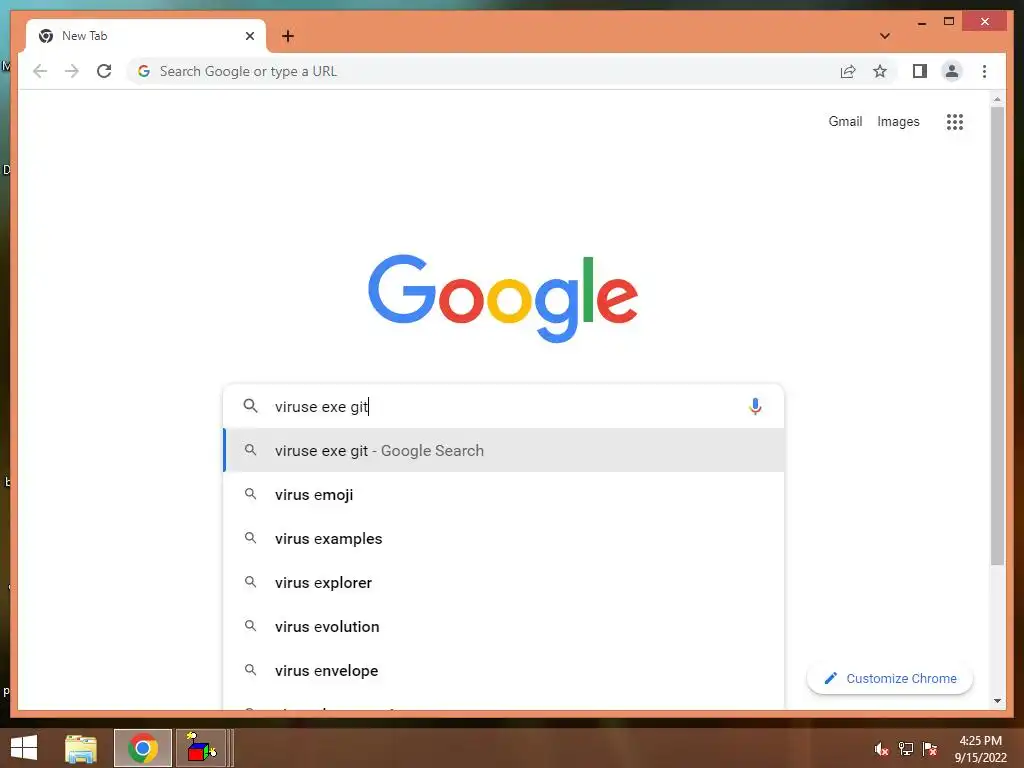Reload the page with the refresh icon

(x=104, y=71)
